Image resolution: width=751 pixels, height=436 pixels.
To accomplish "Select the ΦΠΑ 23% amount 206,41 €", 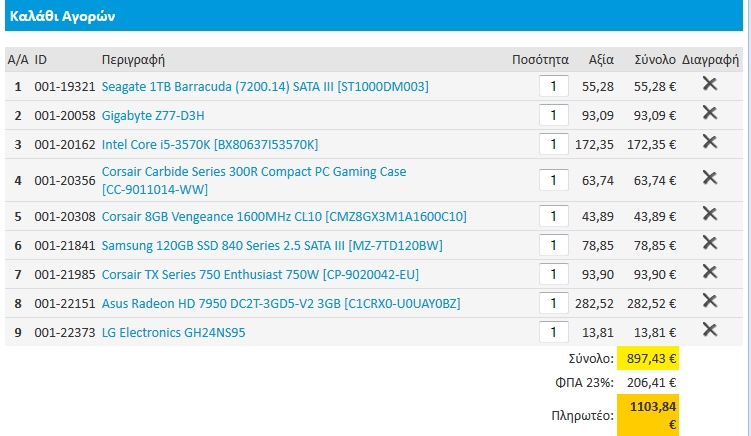I will pos(651,383).
